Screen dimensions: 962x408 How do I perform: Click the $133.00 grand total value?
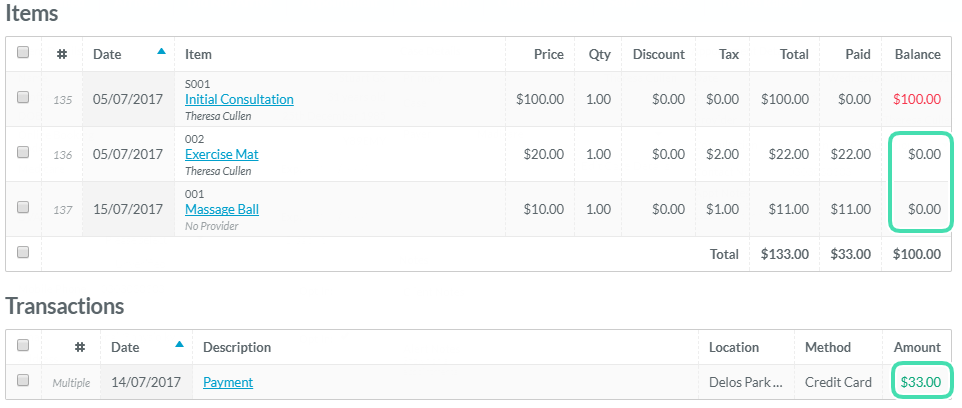click(x=785, y=254)
